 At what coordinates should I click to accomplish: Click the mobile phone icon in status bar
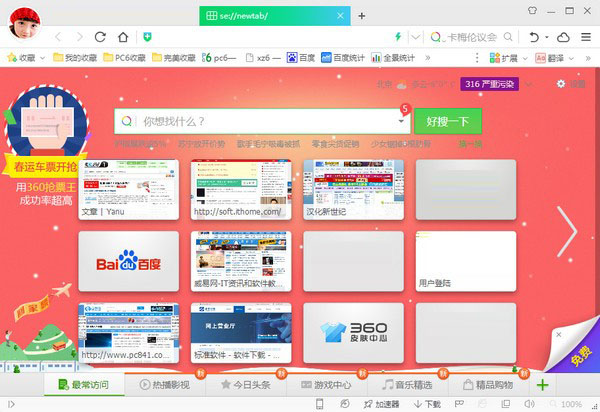(319, 404)
